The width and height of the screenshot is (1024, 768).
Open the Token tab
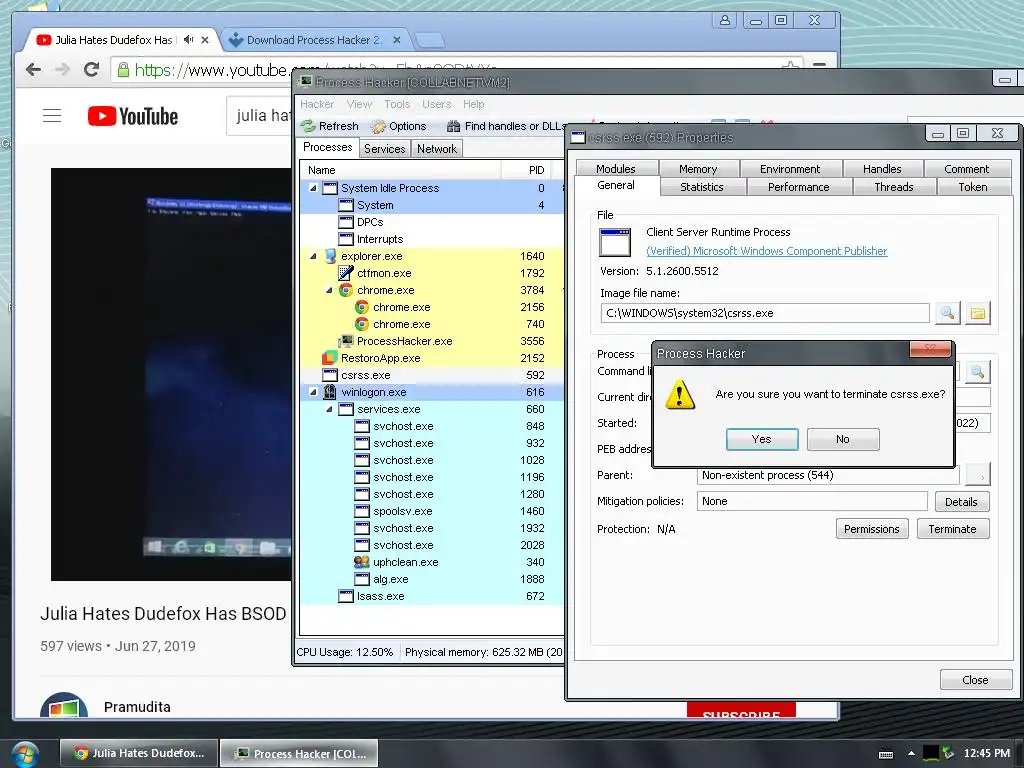click(973, 187)
